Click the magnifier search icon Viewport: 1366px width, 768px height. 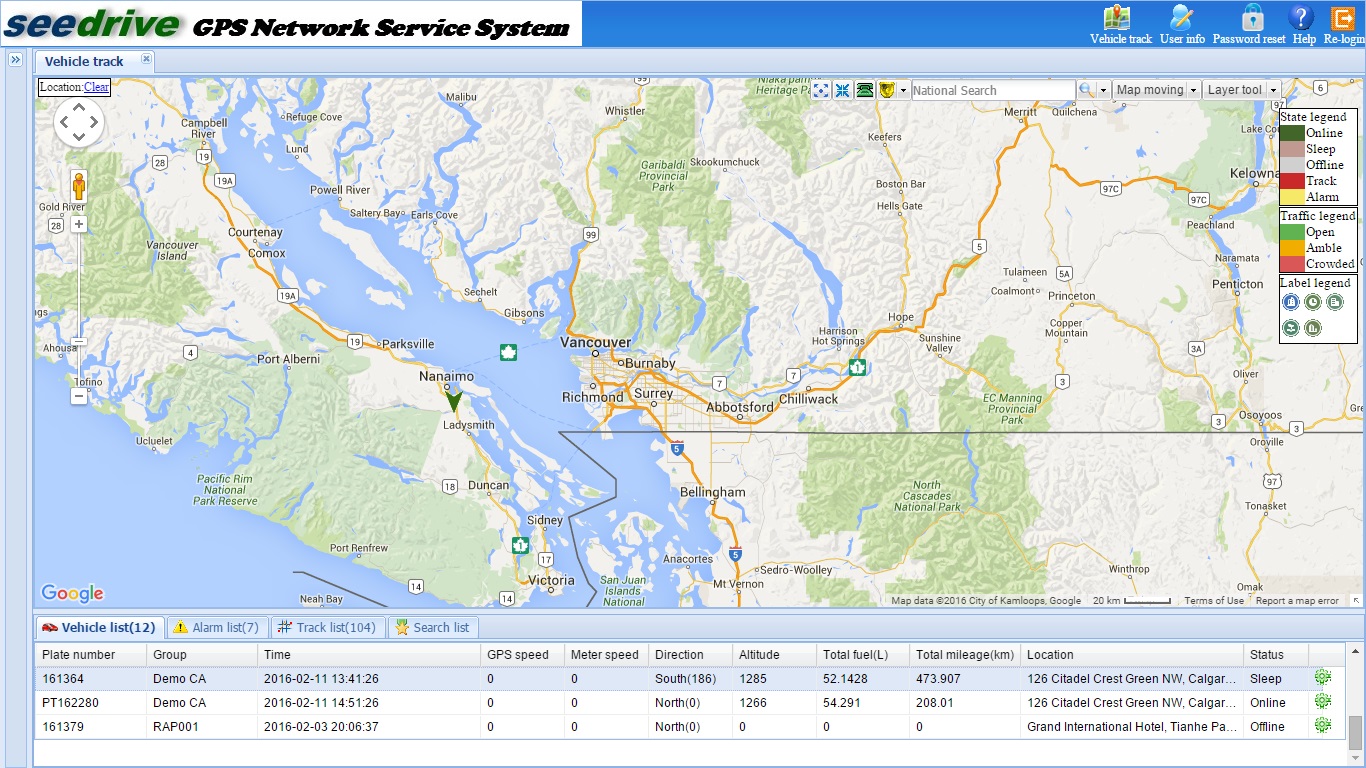point(1086,90)
